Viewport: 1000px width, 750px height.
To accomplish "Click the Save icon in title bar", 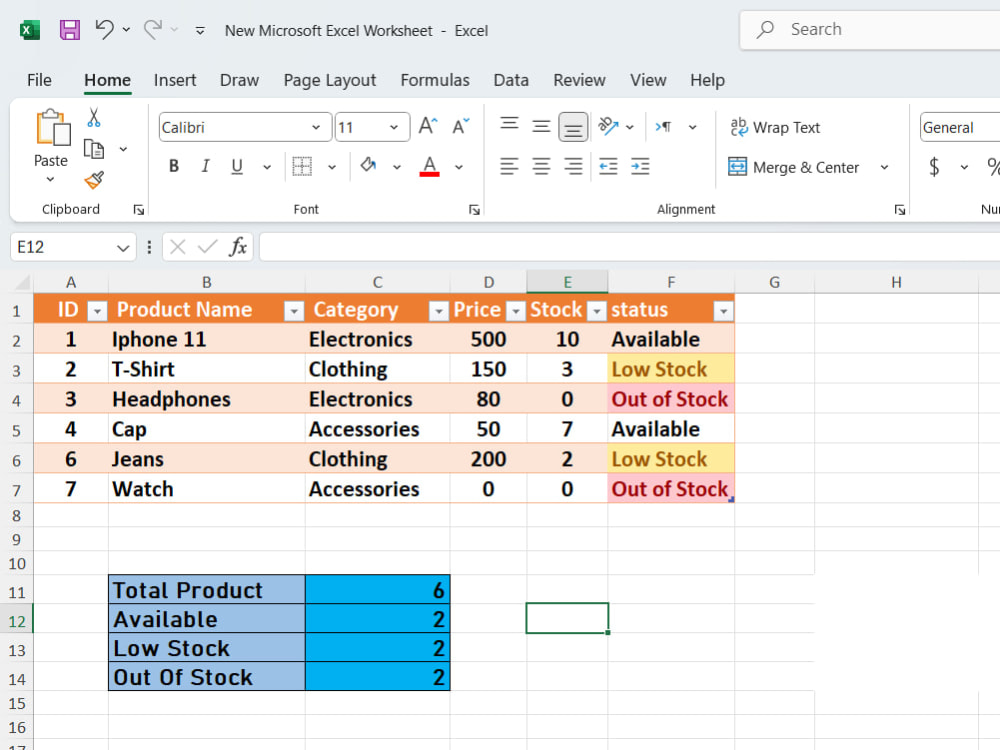I will tap(70, 30).
